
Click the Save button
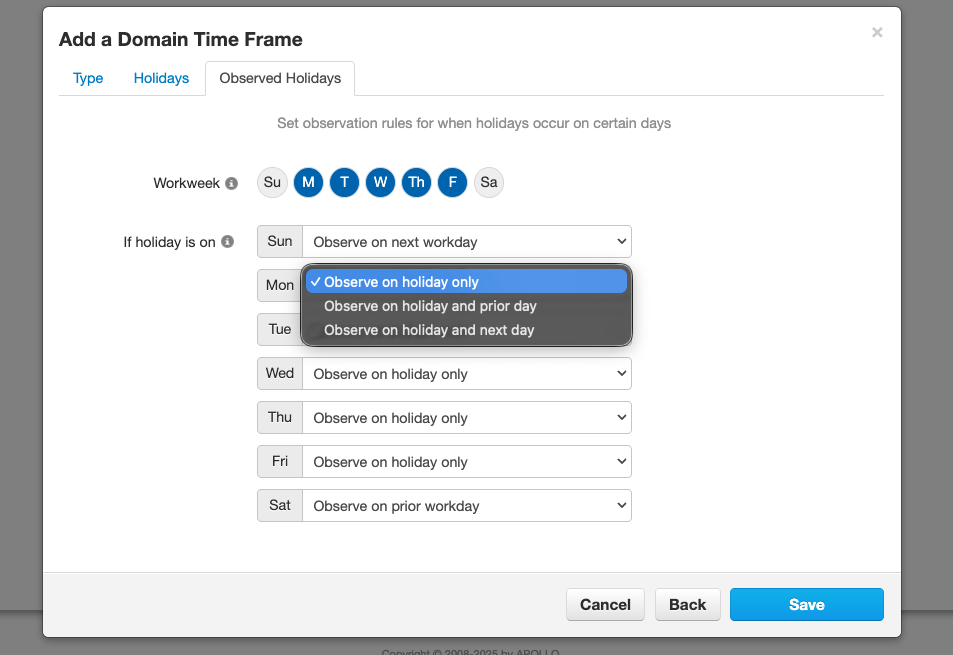(807, 605)
